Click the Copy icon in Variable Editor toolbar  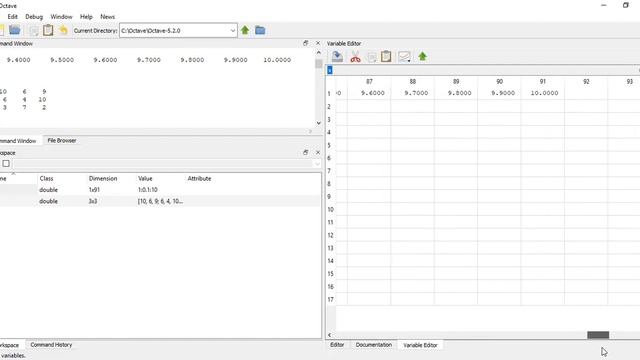(x=371, y=57)
